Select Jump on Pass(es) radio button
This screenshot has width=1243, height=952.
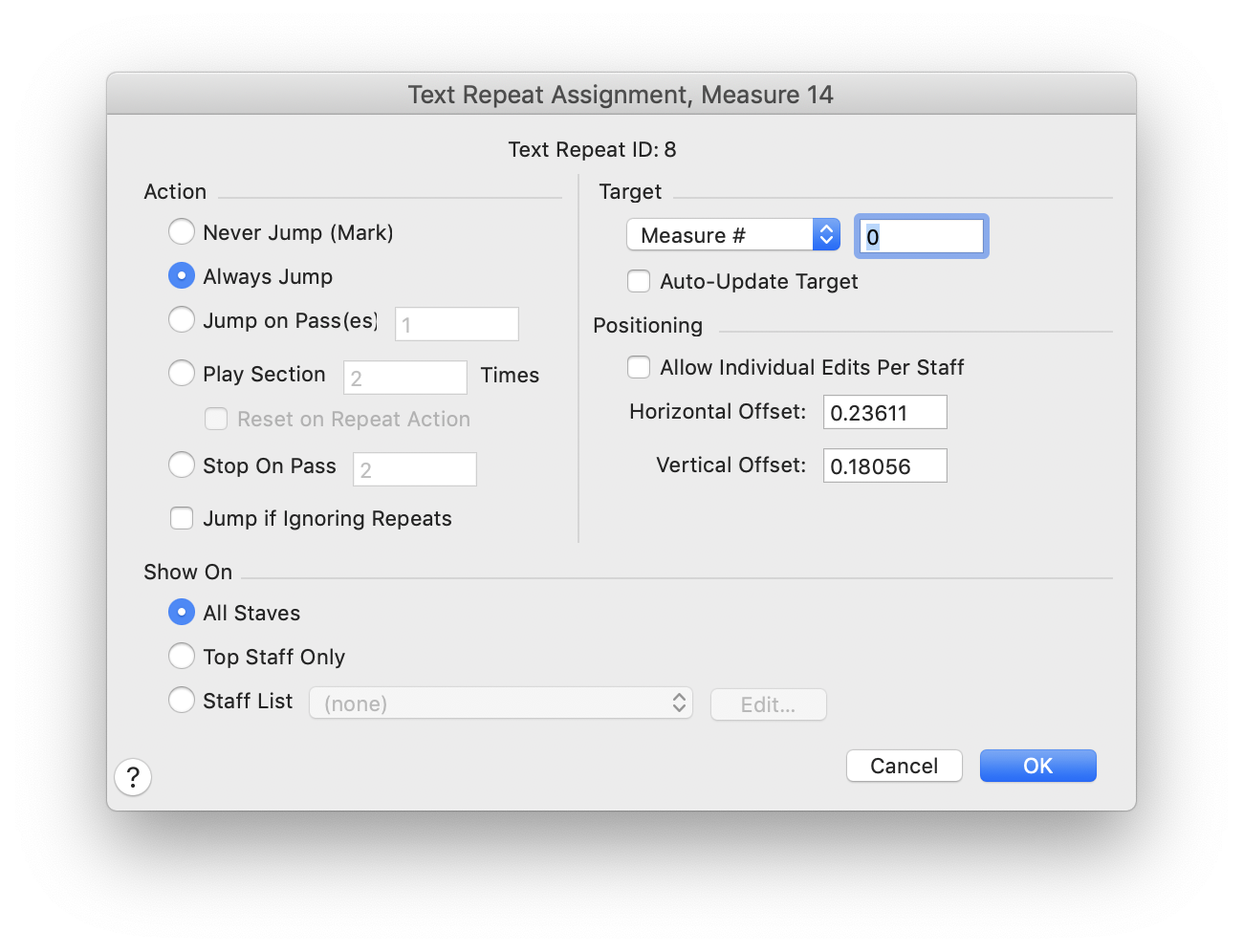[x=182, y=320]
